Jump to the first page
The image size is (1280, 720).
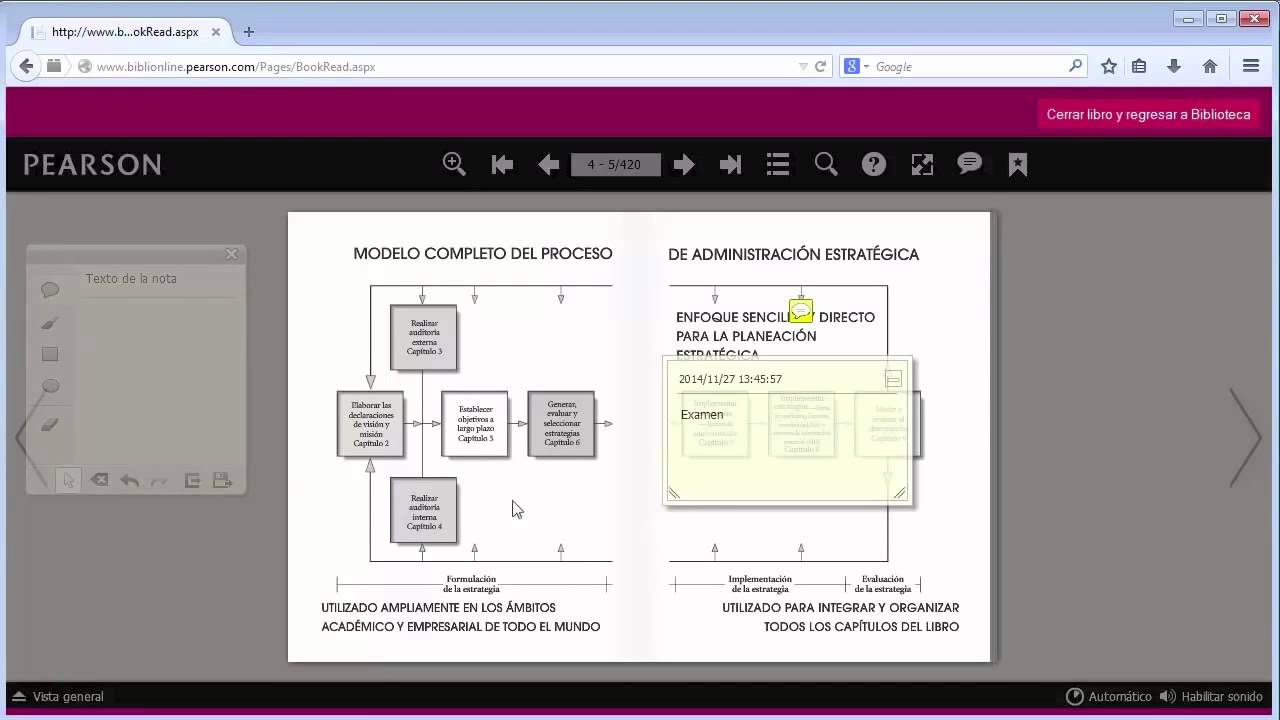click(502, 165)
